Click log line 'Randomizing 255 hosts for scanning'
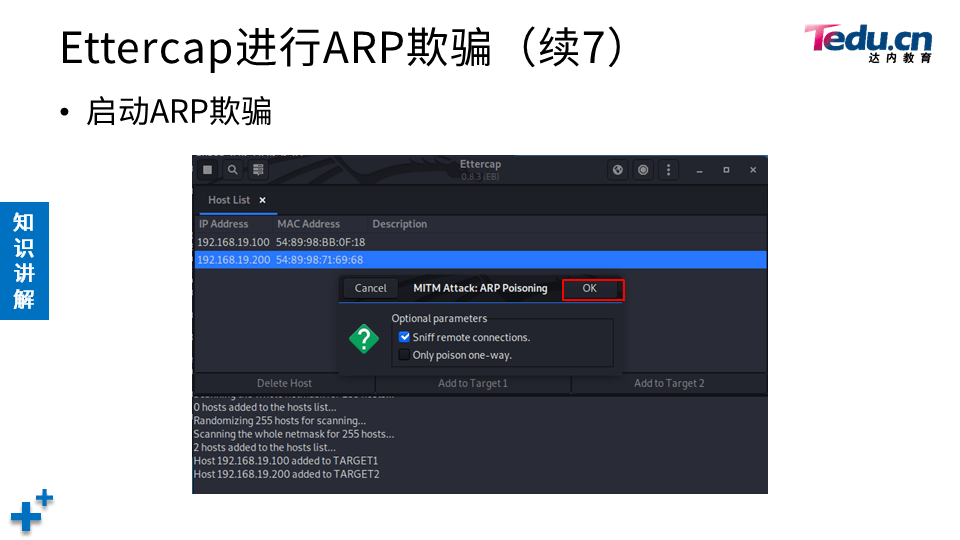This screenshot has height=540, width=960. pos(280,421)
